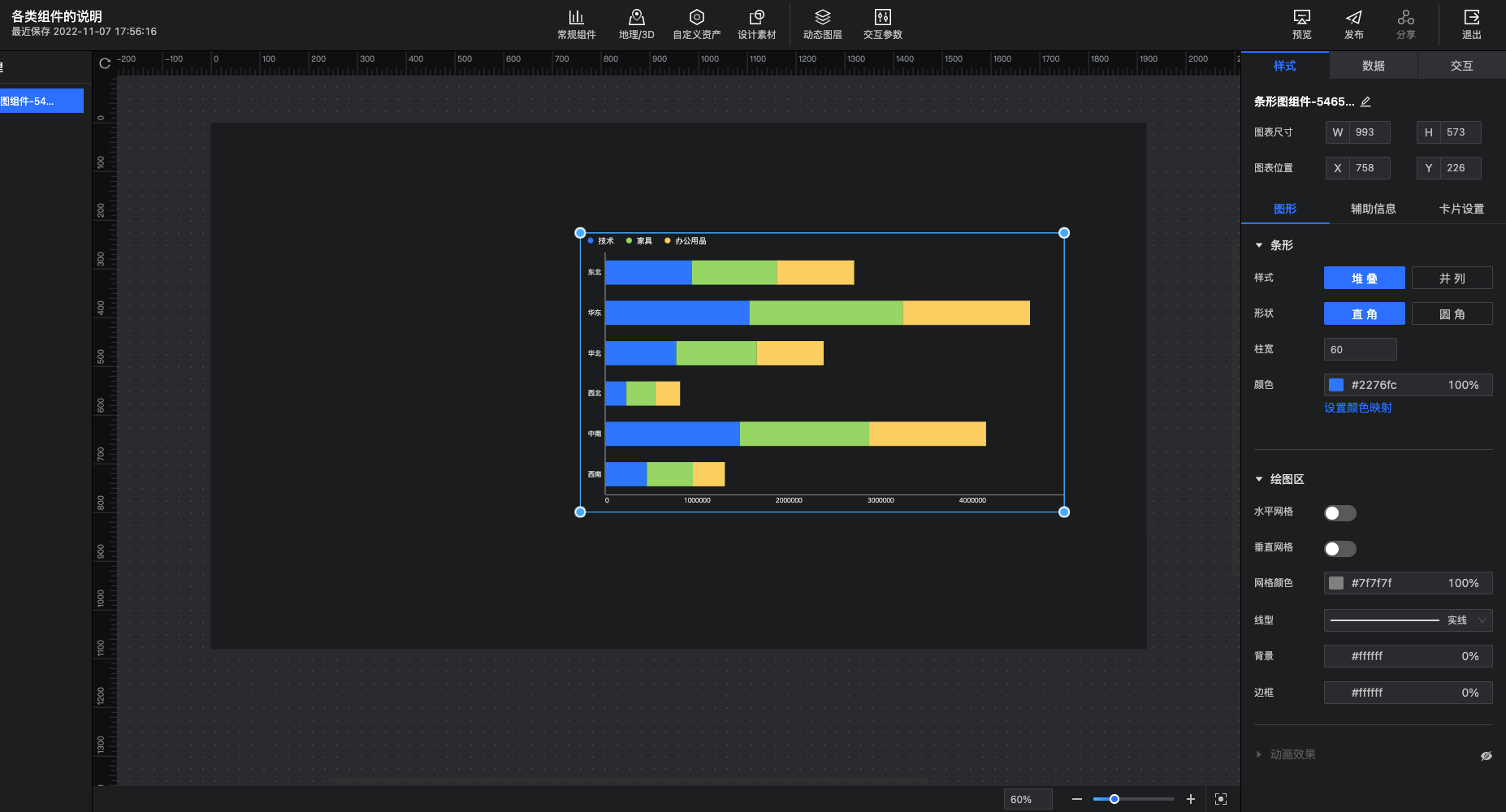Open the 卡片设置 sub-tab
The image size is (1506, 812).
1462,209
